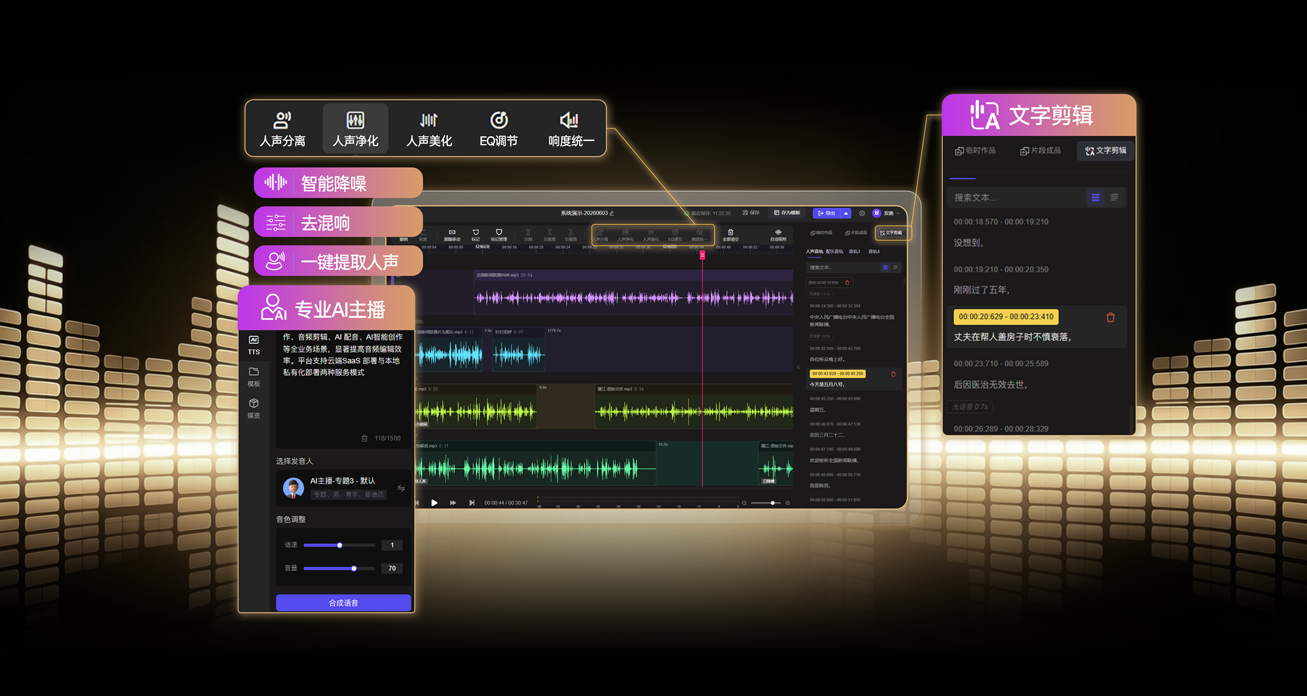Zoom in the editor timeline
The width and height of the screenshot is (1307, 696).
tap(788, 503)
